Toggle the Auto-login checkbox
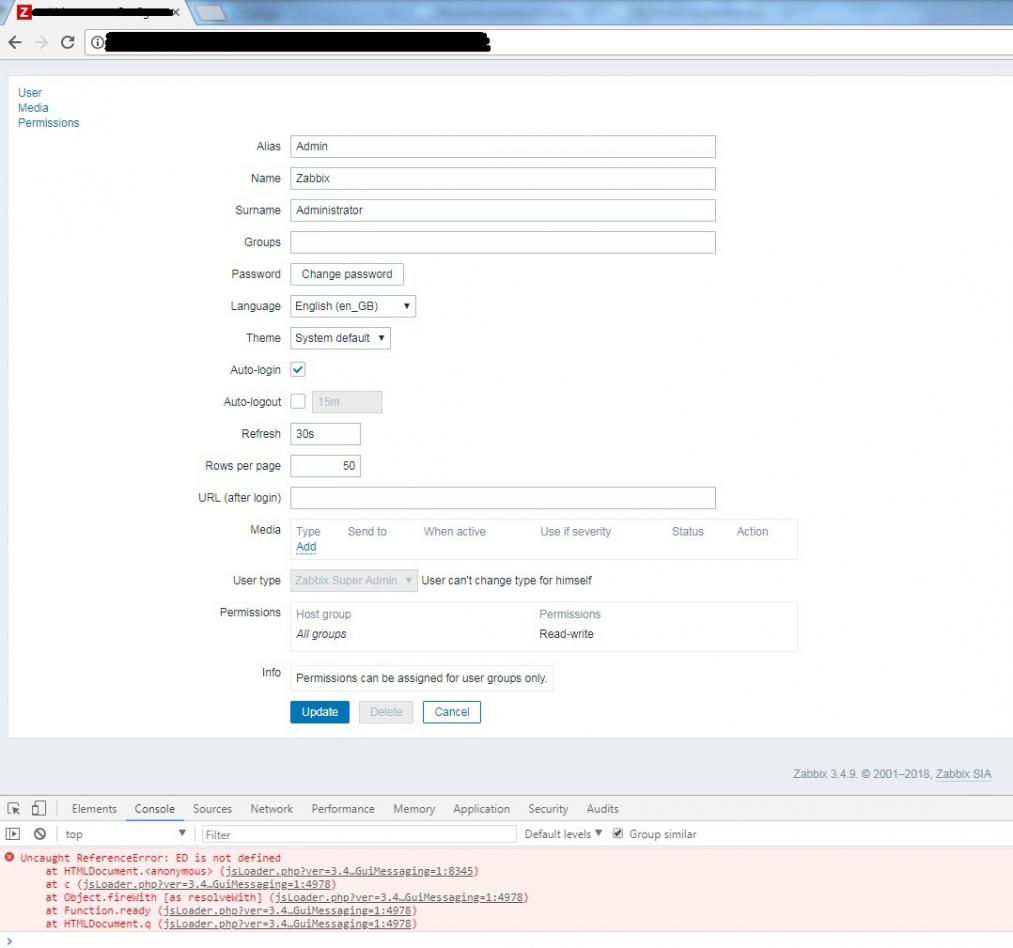This screenshot has height=948, width=1013. click(298, 370)
